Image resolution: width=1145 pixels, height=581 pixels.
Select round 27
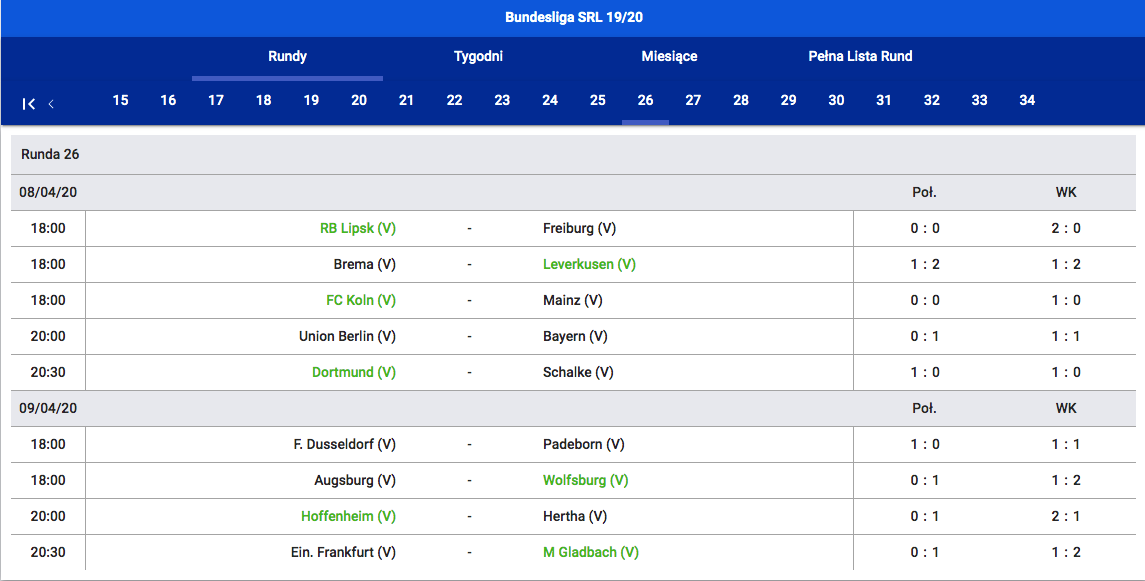click(693, 100)
